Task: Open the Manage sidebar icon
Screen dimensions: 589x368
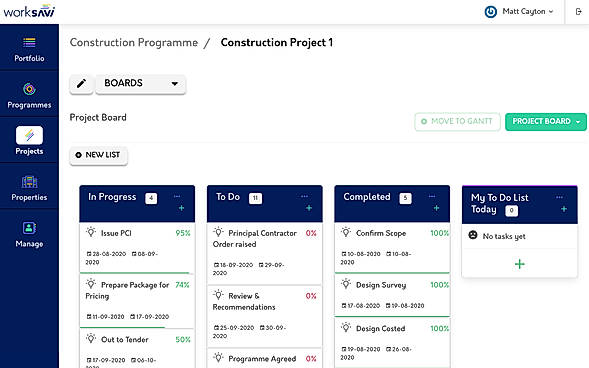Action: (x=29, y=228)
